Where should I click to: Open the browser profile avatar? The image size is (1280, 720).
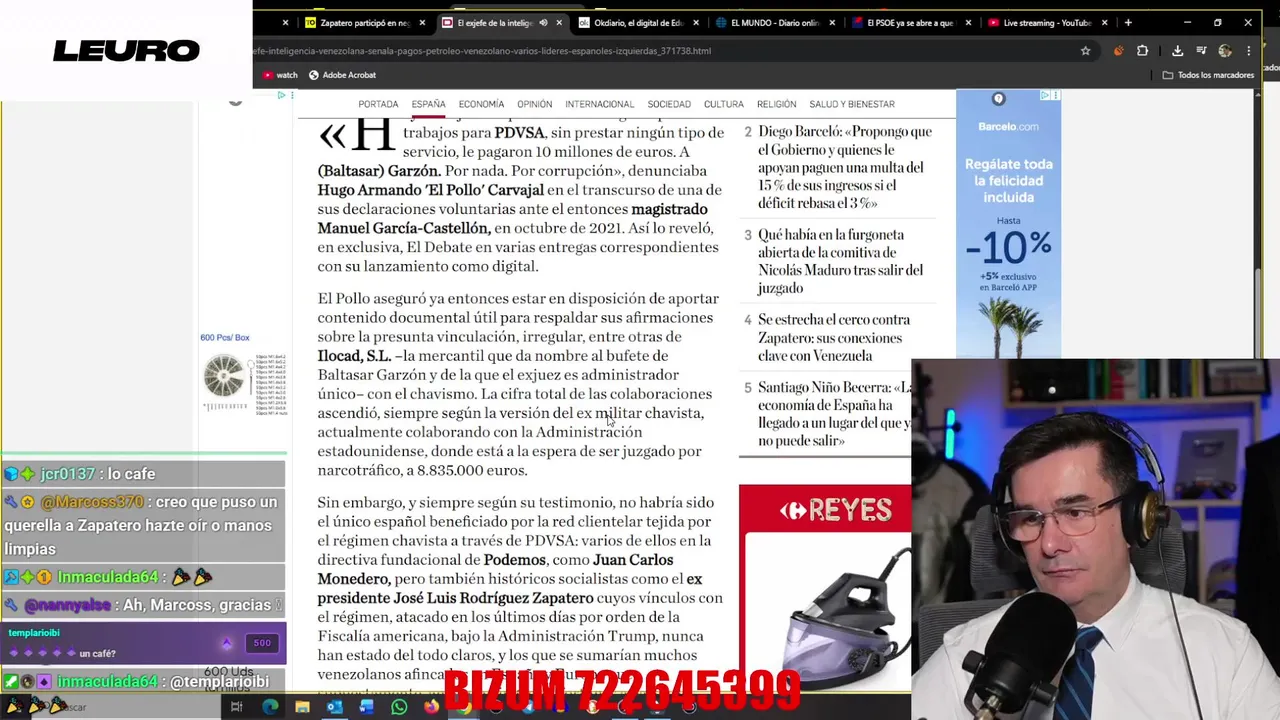pyautogui.click(x=1226, y=51)
